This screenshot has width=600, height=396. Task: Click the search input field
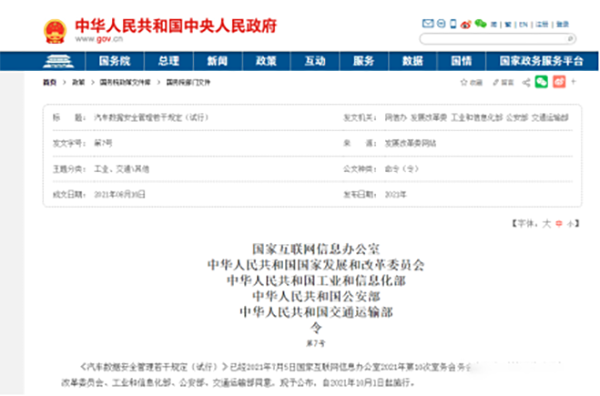tap(497, 39)
